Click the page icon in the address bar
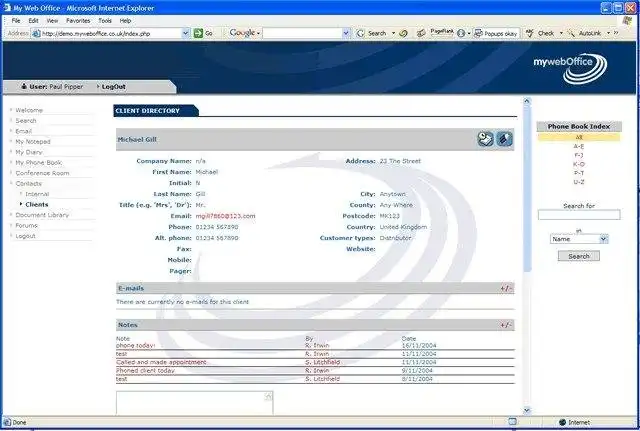Viewport: 640px width, 431px height. coord(36,33)
